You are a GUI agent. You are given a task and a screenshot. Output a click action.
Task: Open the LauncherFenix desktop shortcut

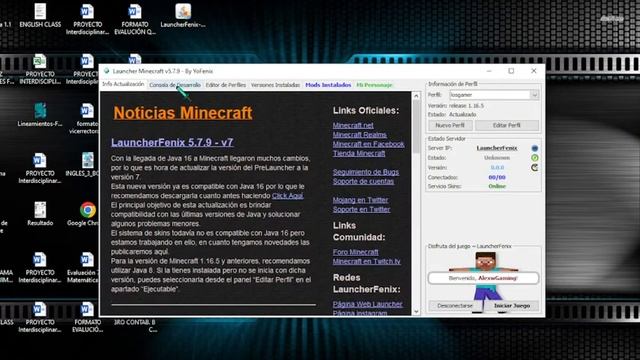183,16
